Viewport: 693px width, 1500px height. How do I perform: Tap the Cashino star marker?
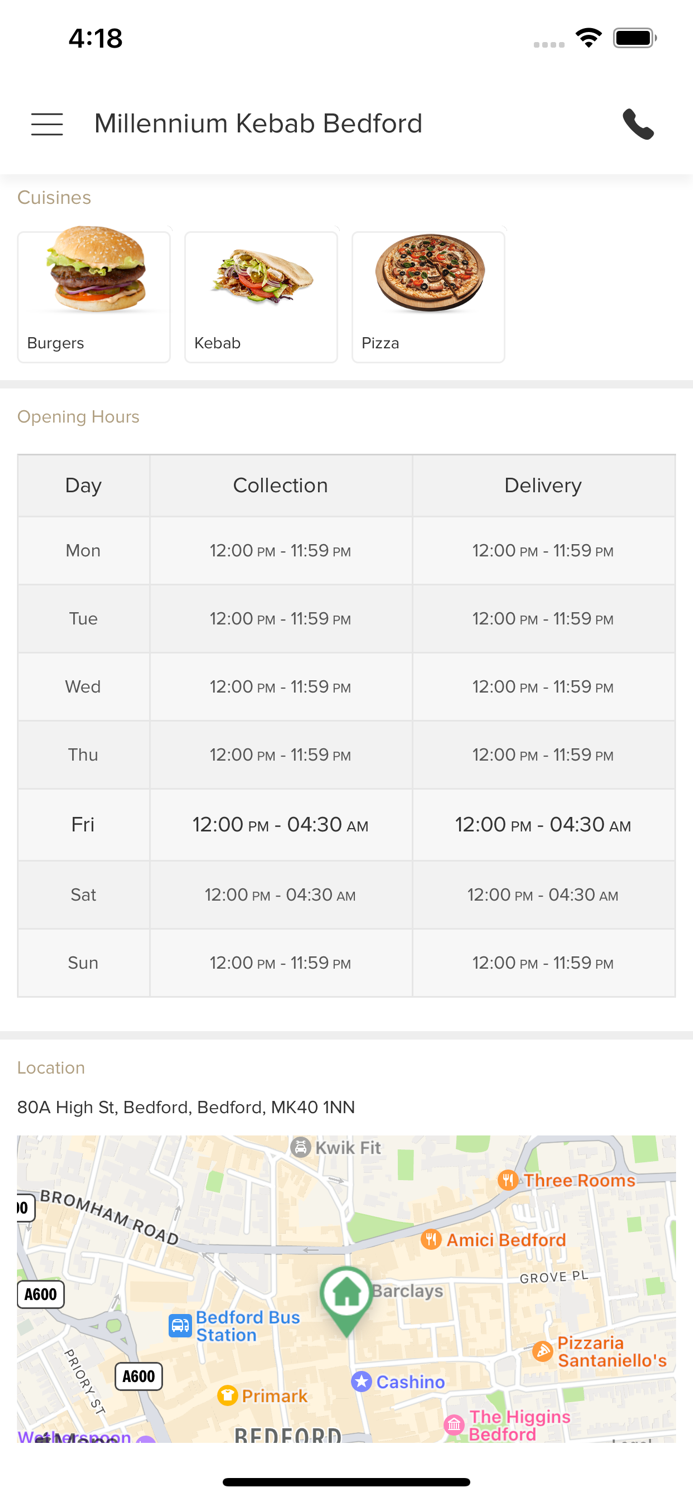click(361, 1381)
